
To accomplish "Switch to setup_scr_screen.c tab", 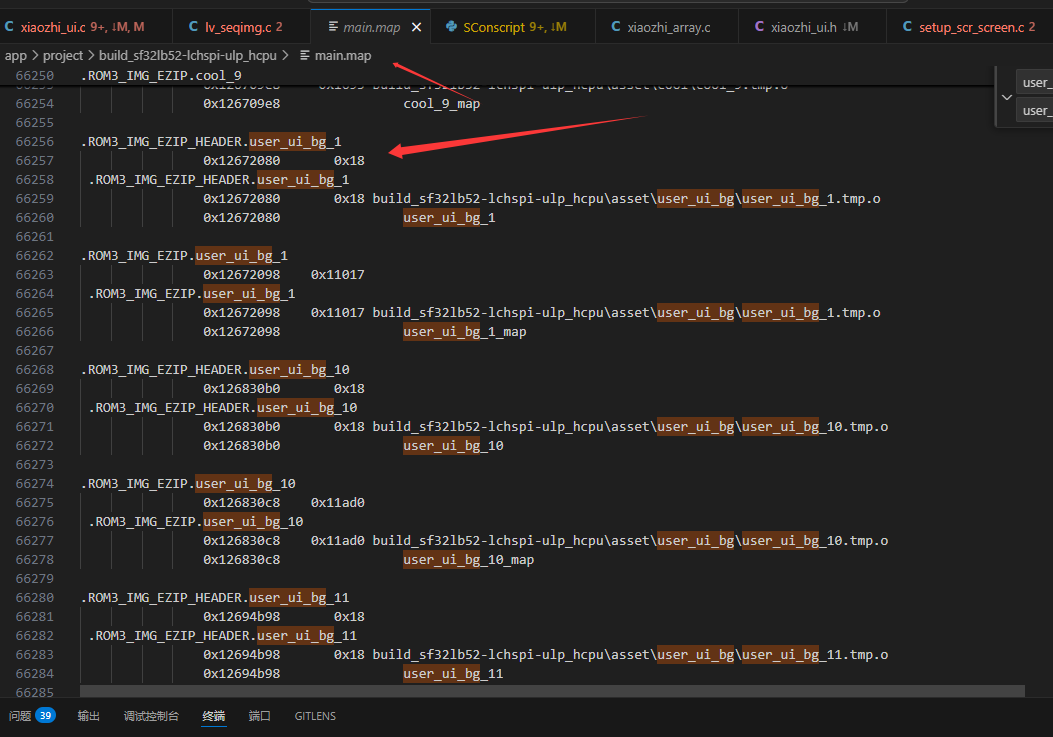I will click(x=969, y=27).
